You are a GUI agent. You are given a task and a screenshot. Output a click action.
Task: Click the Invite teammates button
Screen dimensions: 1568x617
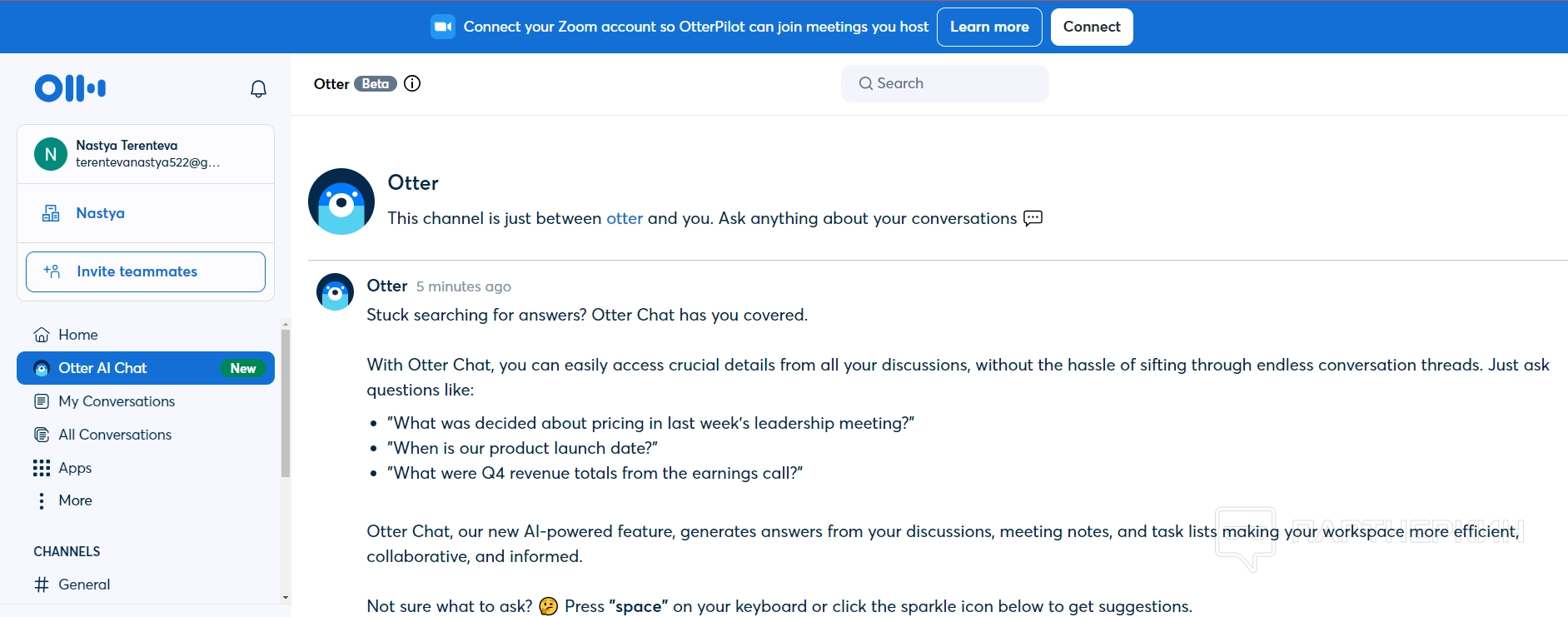point(146,271)
